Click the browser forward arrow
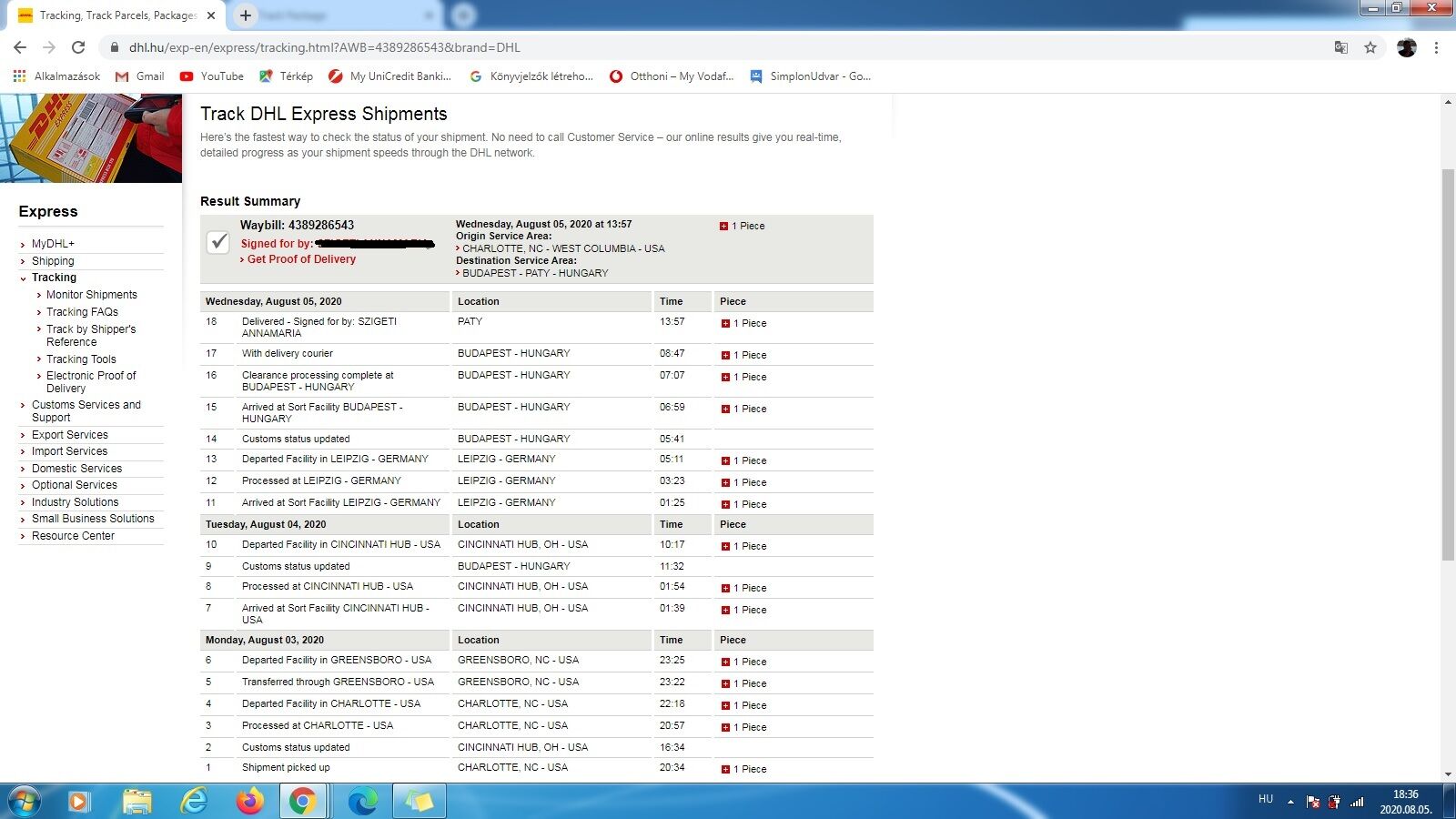Image resolution: width=1456 pixels, height=819 pixels. (49, 47)
